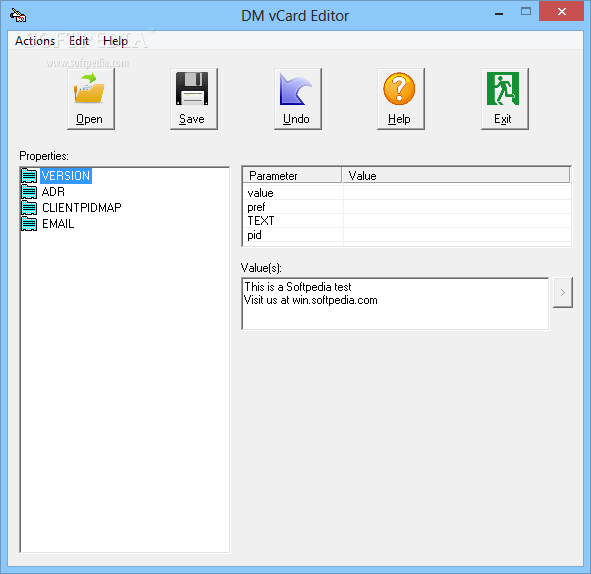
Task: Open Help via the question mark button
Action: 401,99
